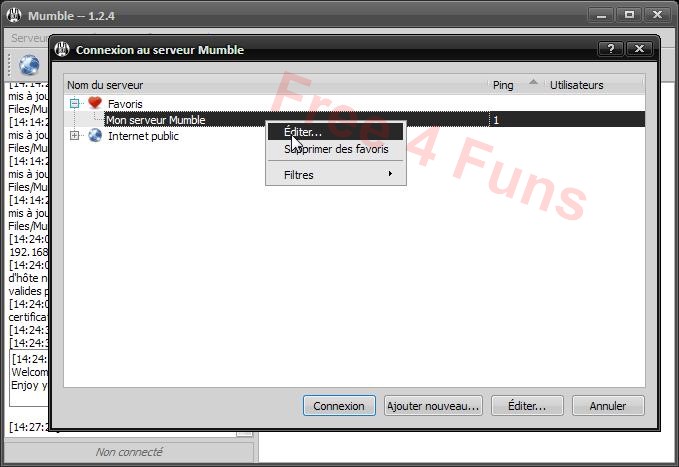Open the Serveur menu in main window
Image resolution: width=679 pixels, height=467 pixels.
tap(29, 38)
